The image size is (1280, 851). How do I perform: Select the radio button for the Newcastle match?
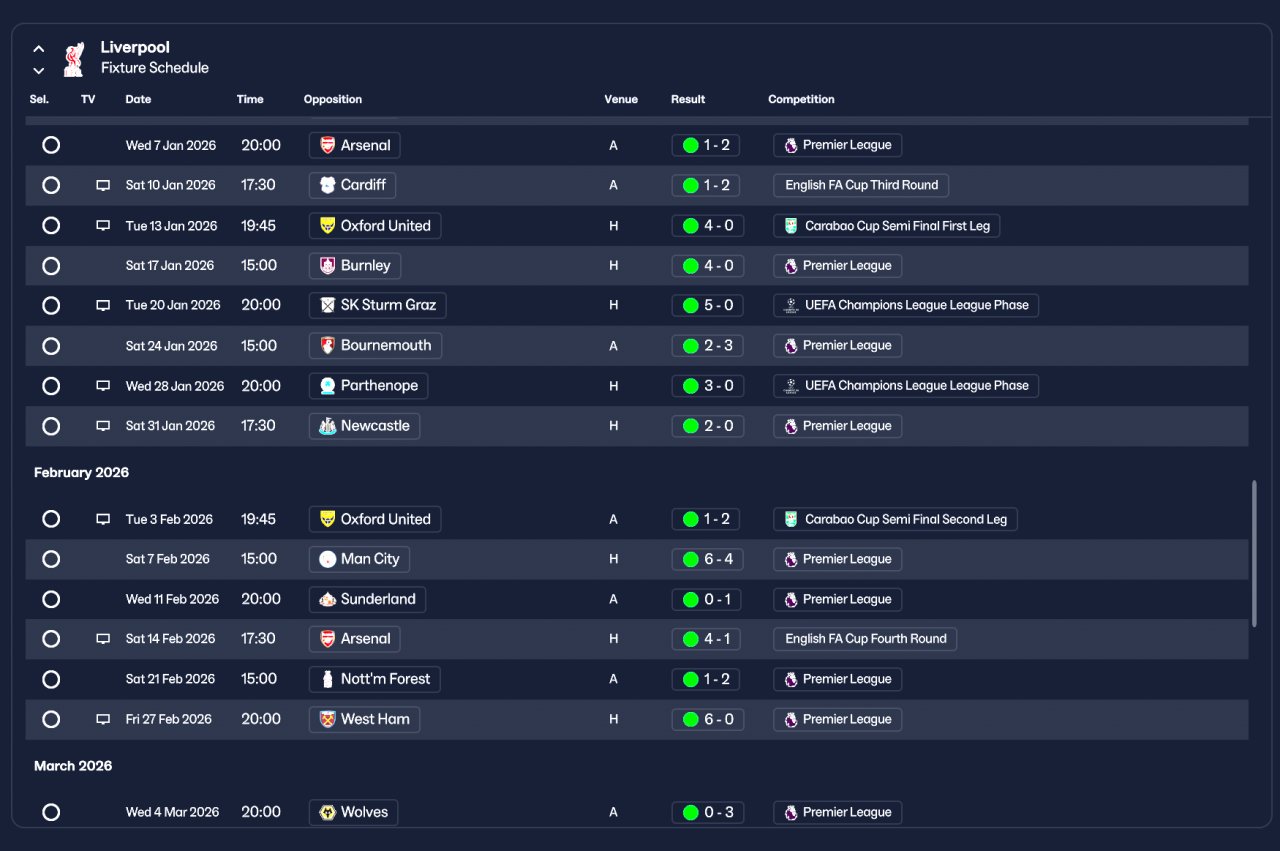(x=51, y=426)
